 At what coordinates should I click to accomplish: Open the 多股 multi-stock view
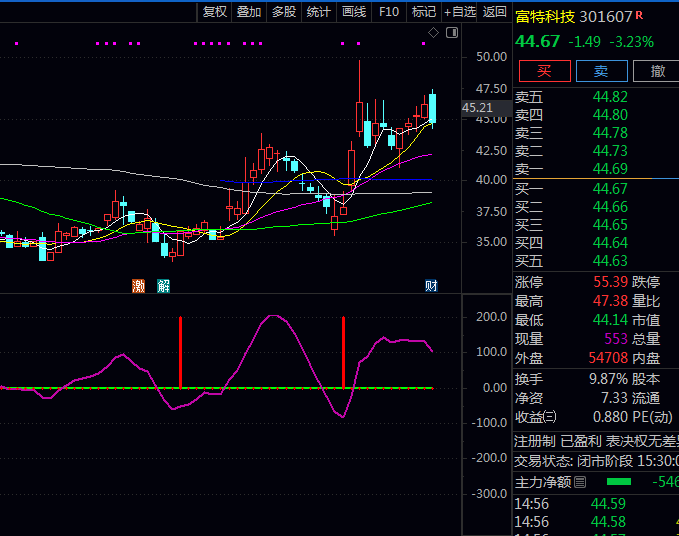coord(284,12)
